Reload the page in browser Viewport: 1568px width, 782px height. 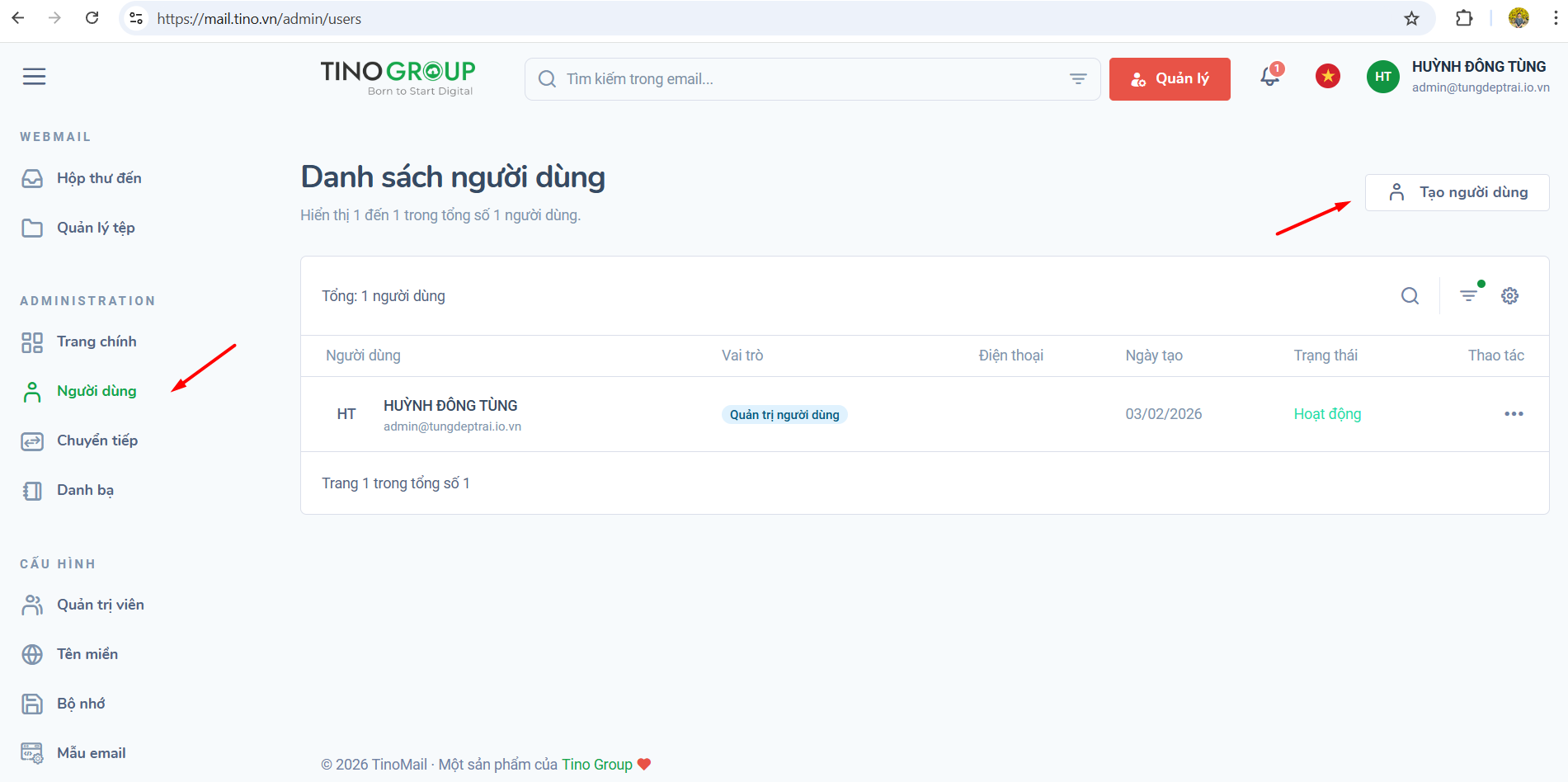92,18
